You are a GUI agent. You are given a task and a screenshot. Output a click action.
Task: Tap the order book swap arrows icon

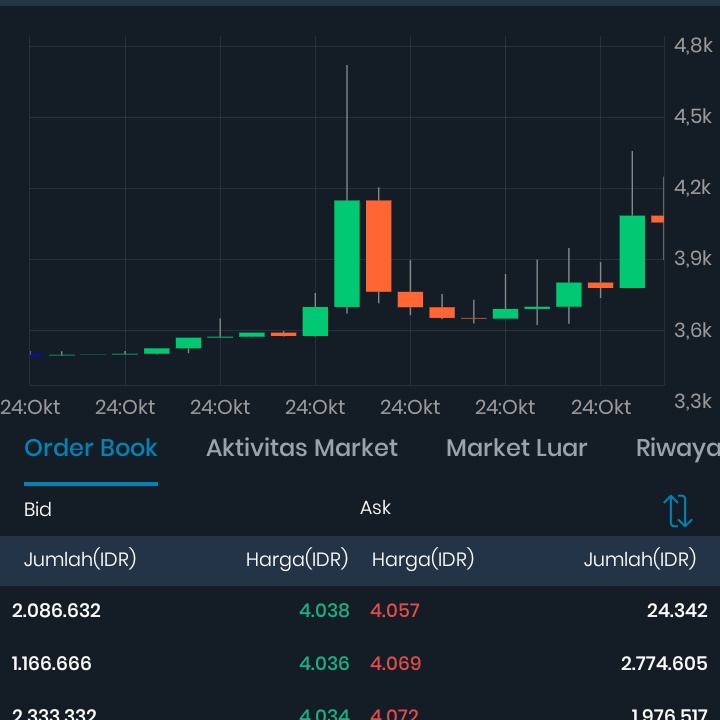[678, 511]
